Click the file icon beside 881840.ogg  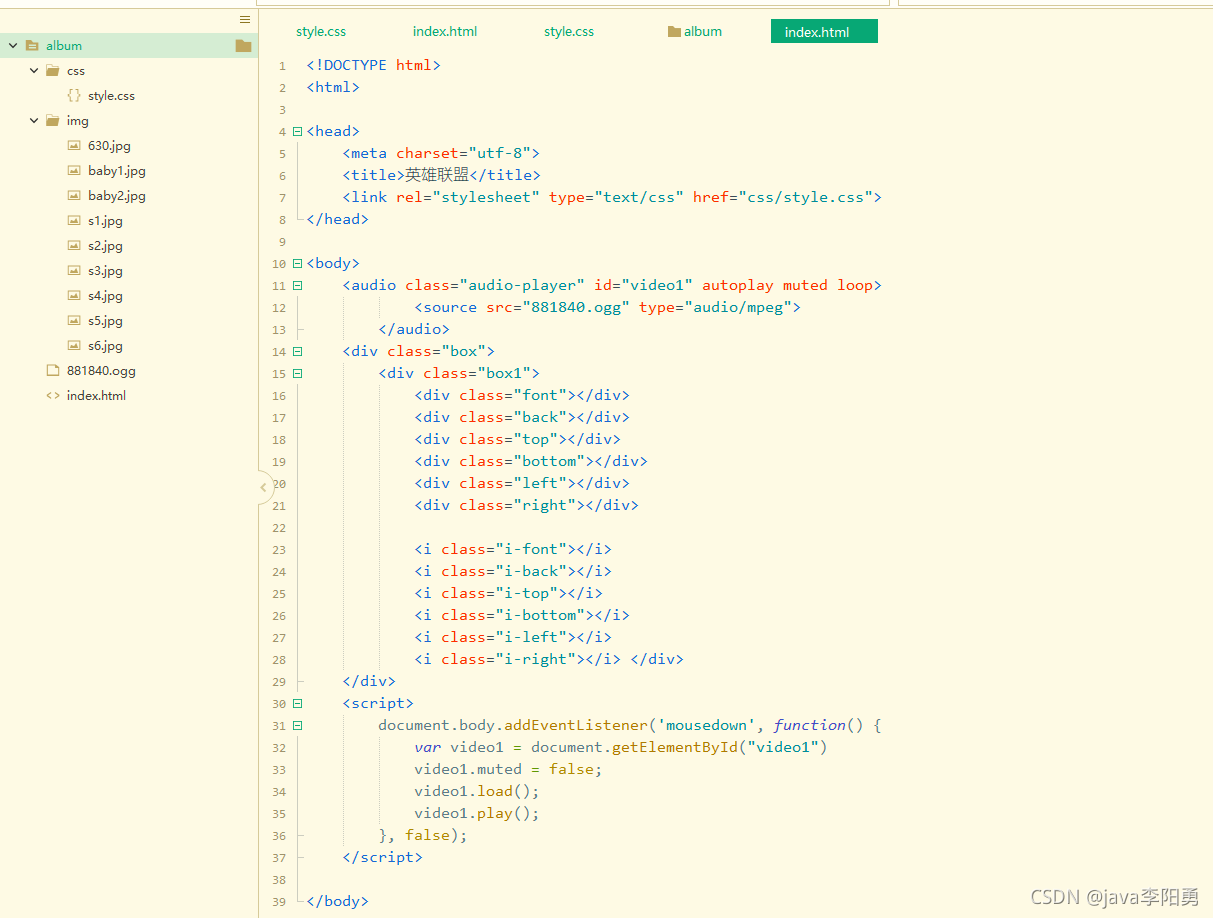[53, 370]
